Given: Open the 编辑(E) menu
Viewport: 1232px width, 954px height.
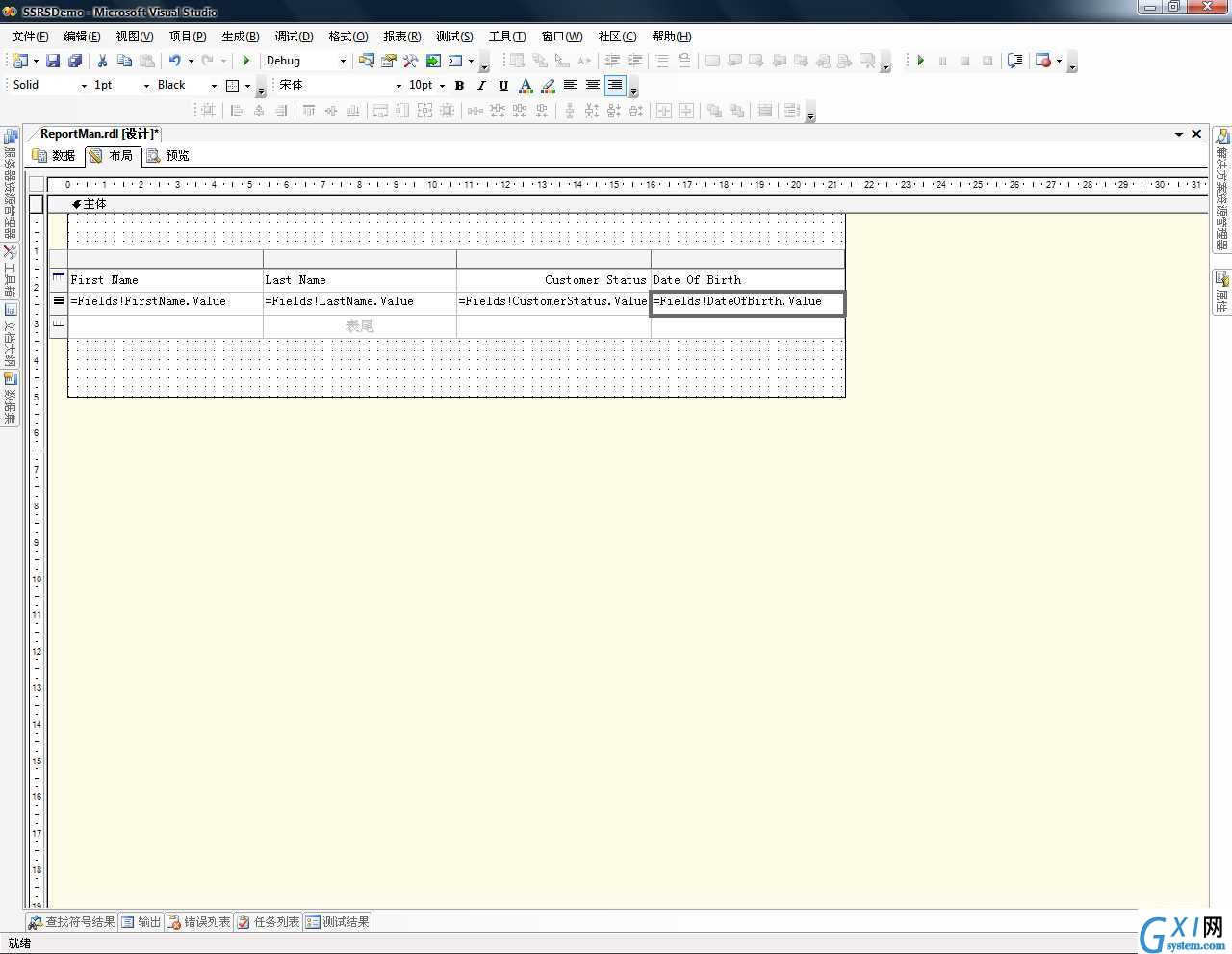Looking at the screenshot, I should (82, 37).
